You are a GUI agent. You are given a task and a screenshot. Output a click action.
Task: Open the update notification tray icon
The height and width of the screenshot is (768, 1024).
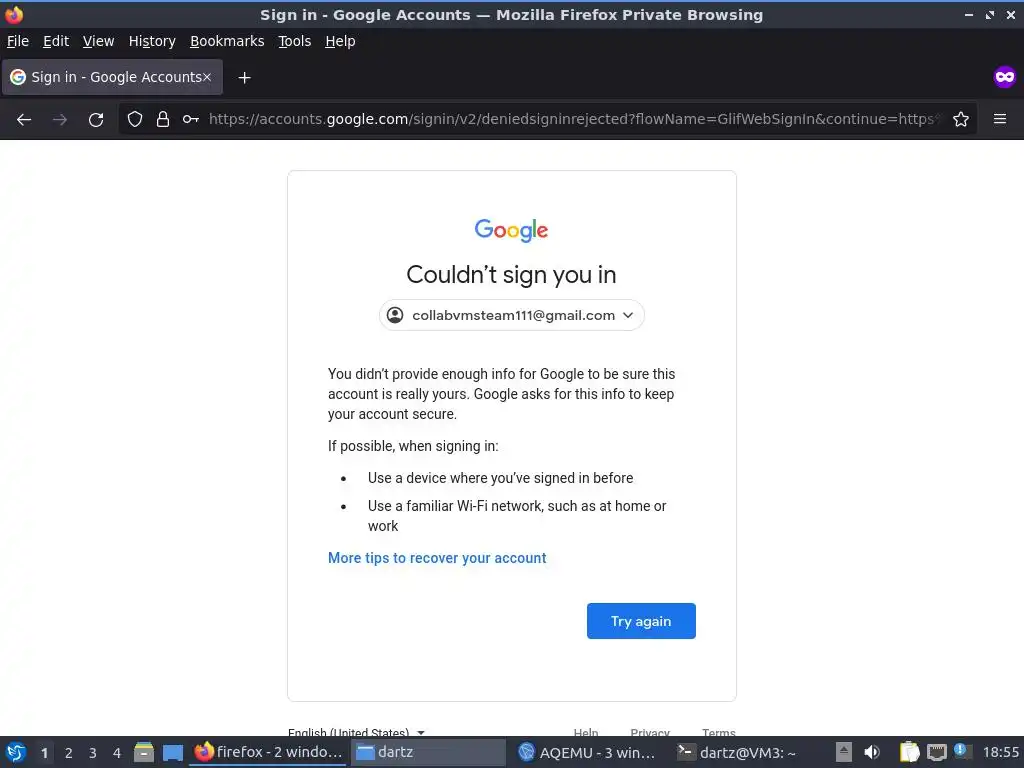[961, 751]
